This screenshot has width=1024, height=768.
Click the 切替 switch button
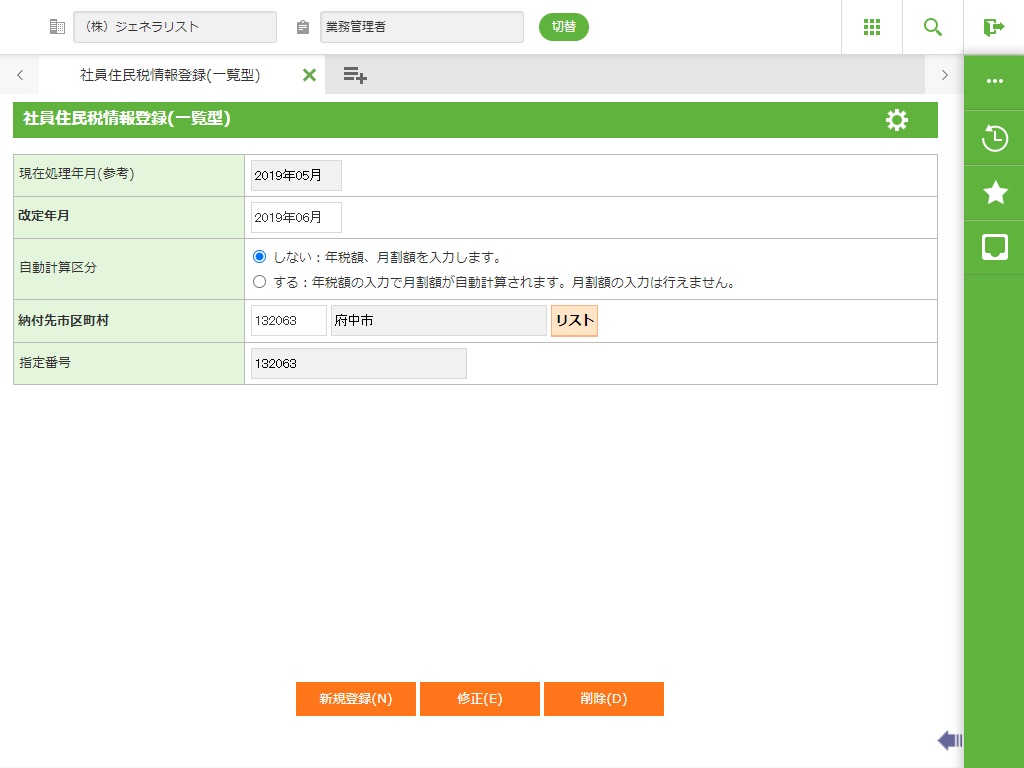[x=563, y=27]
